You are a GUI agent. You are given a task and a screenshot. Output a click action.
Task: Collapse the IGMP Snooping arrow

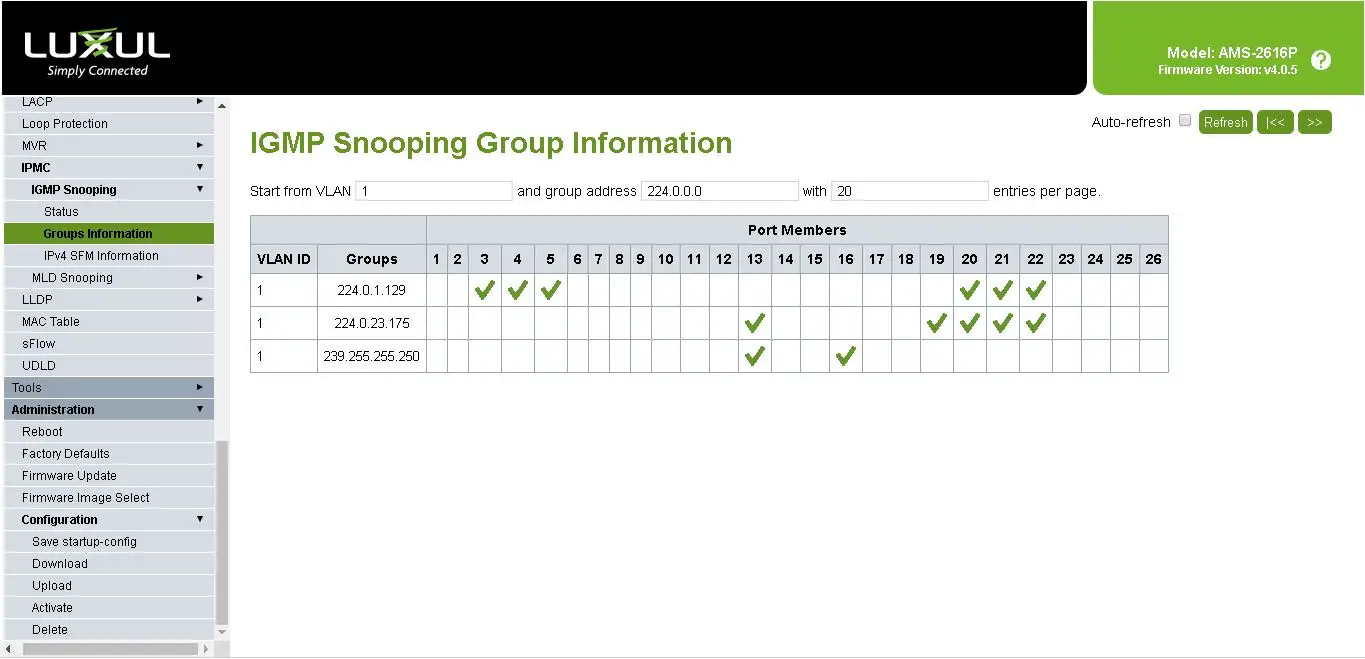tap(200, 189)
